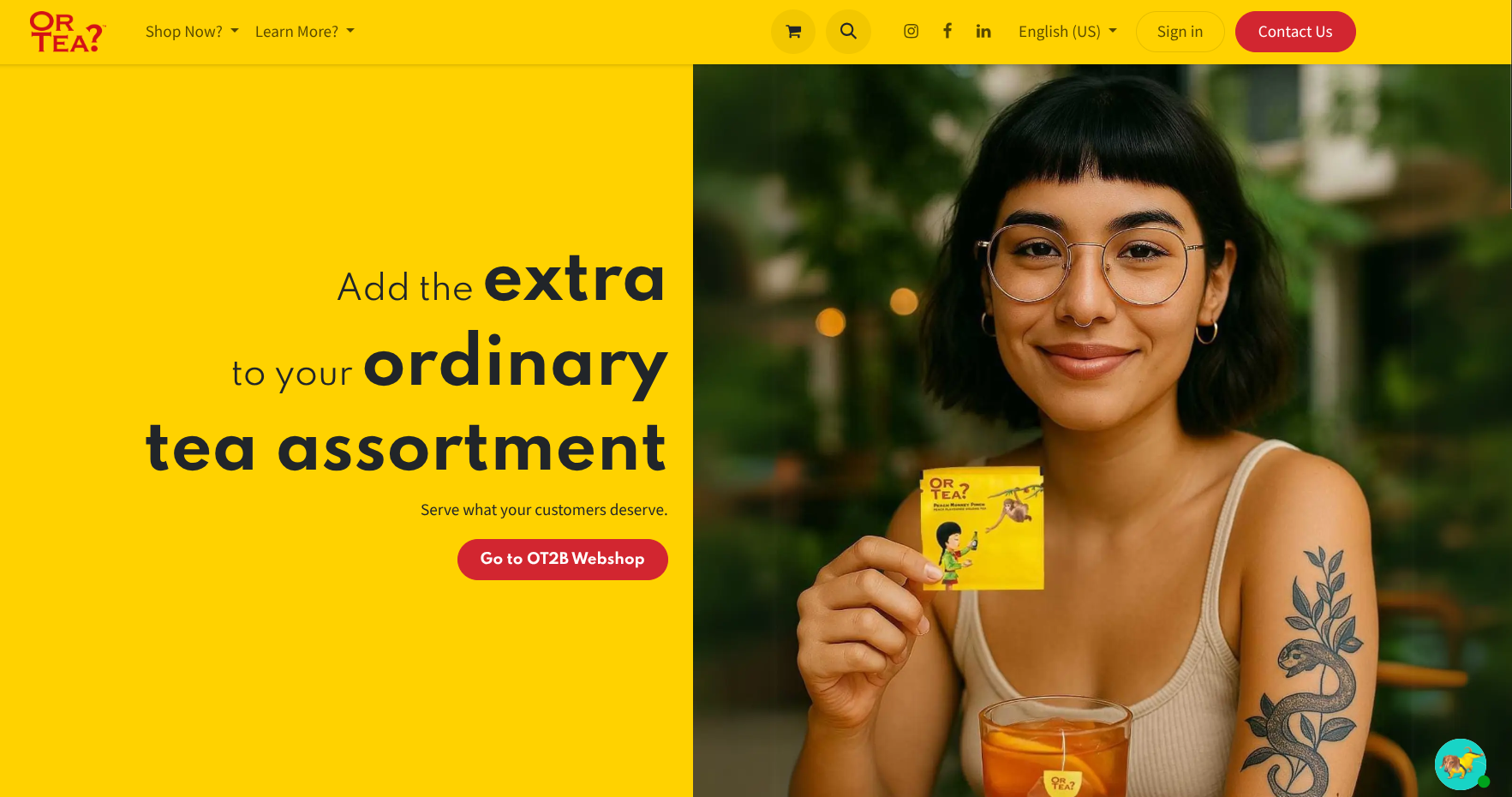Click the woman holding tea photo
1512x797 pixels.
click(x=1102, y=430)
